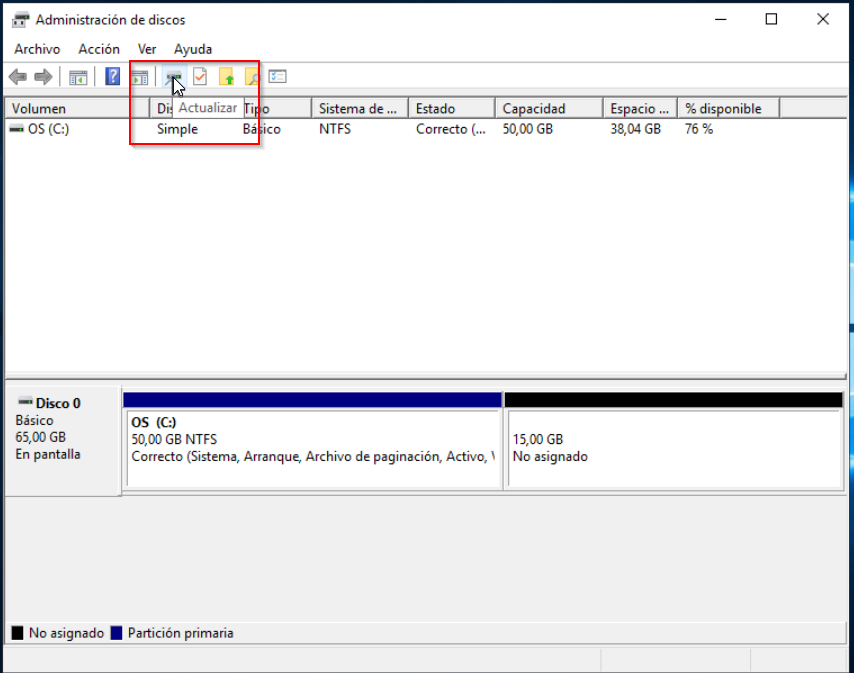Click the Forward arrow toolbar icon
The height and width of the screenshot is (673, 854).
(x=43, y=77)
